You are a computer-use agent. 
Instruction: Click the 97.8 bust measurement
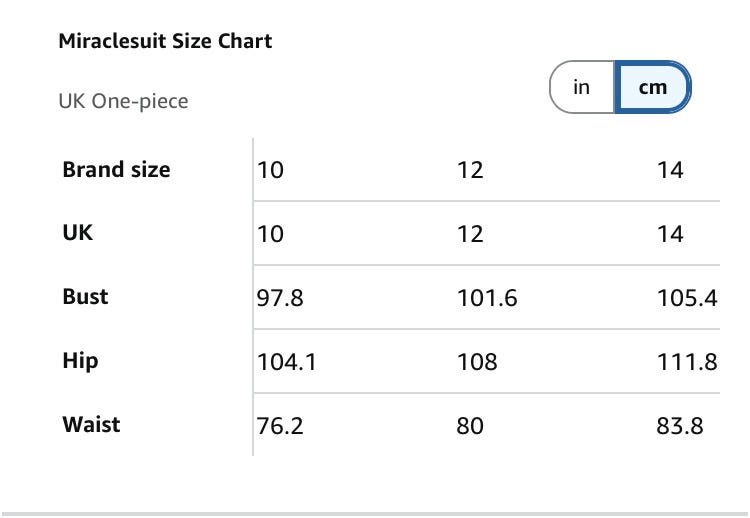click(280, 298)
